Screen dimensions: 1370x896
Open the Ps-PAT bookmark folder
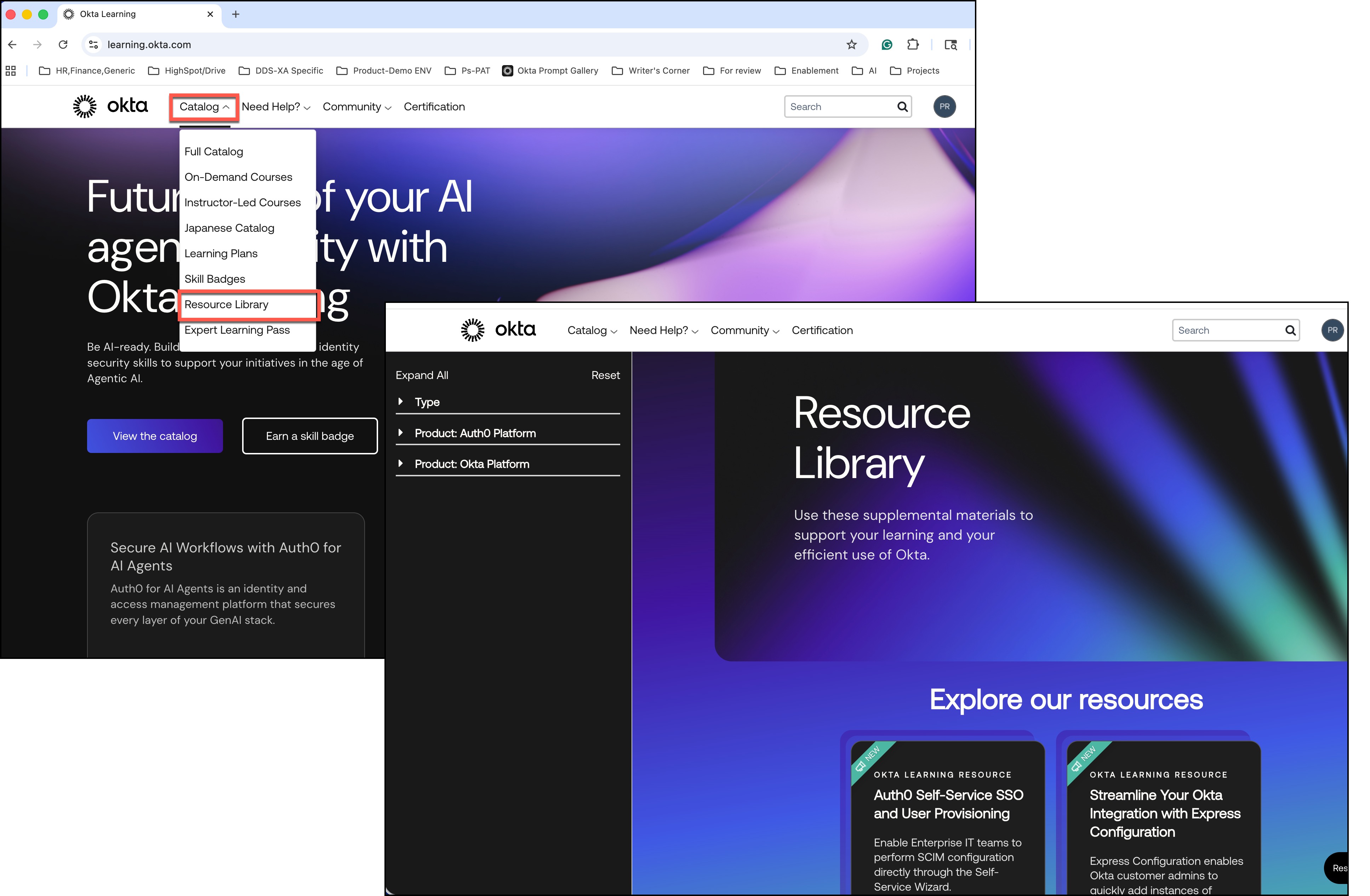click(467, 71)
